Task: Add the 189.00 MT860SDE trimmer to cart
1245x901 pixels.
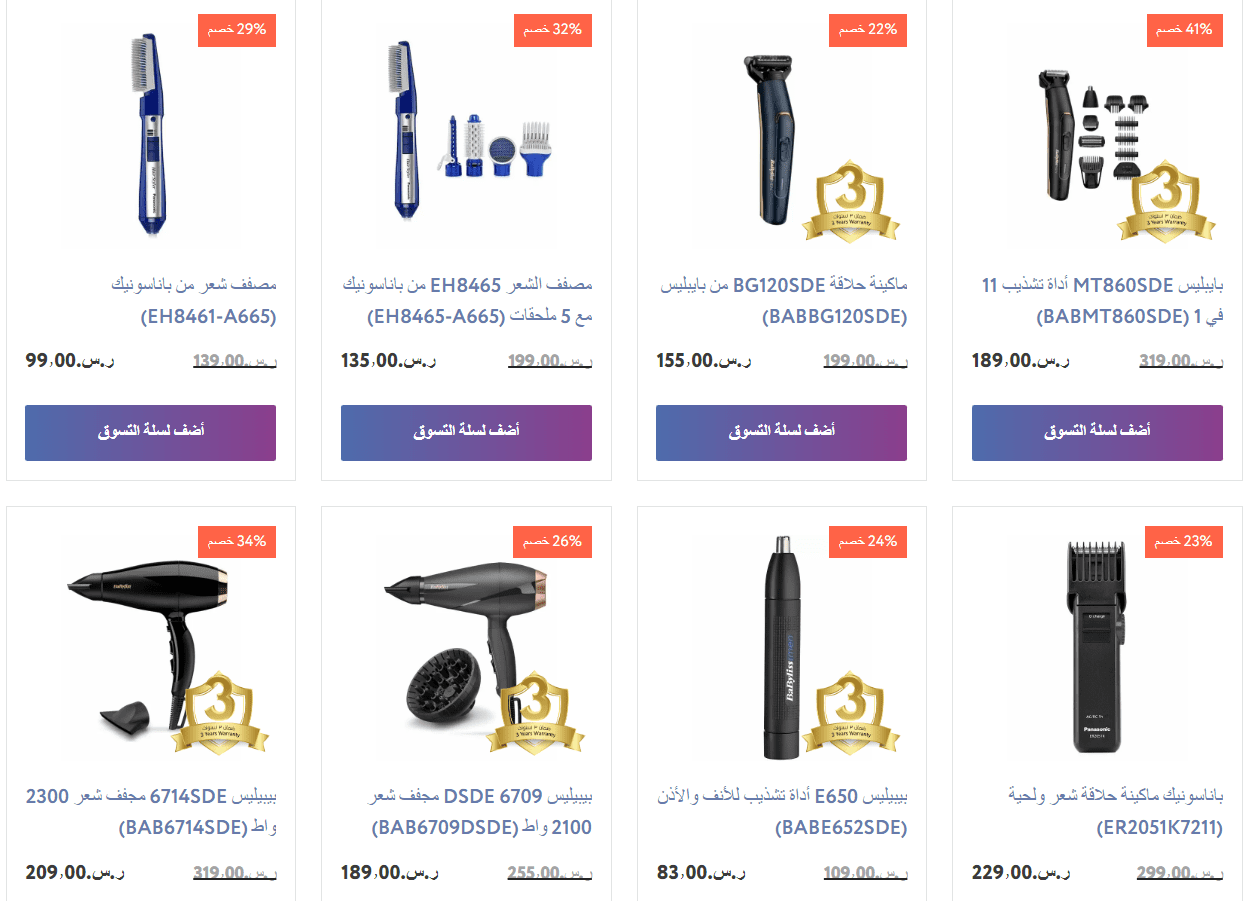Action: click(x=1097, y=433)
